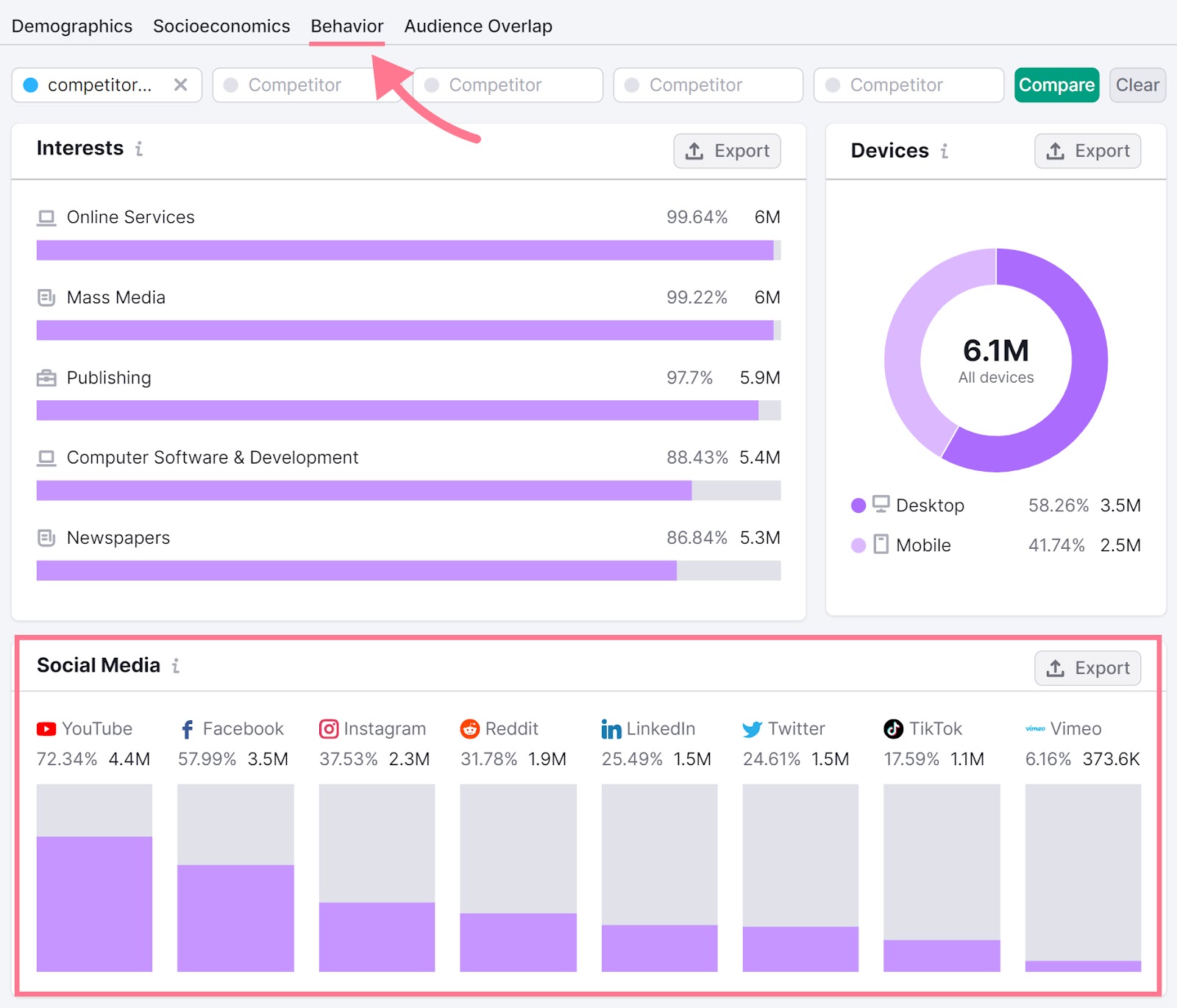Click the monitor icon beside Online Services
The image size is (1177, 1008).
pos(46,217)
